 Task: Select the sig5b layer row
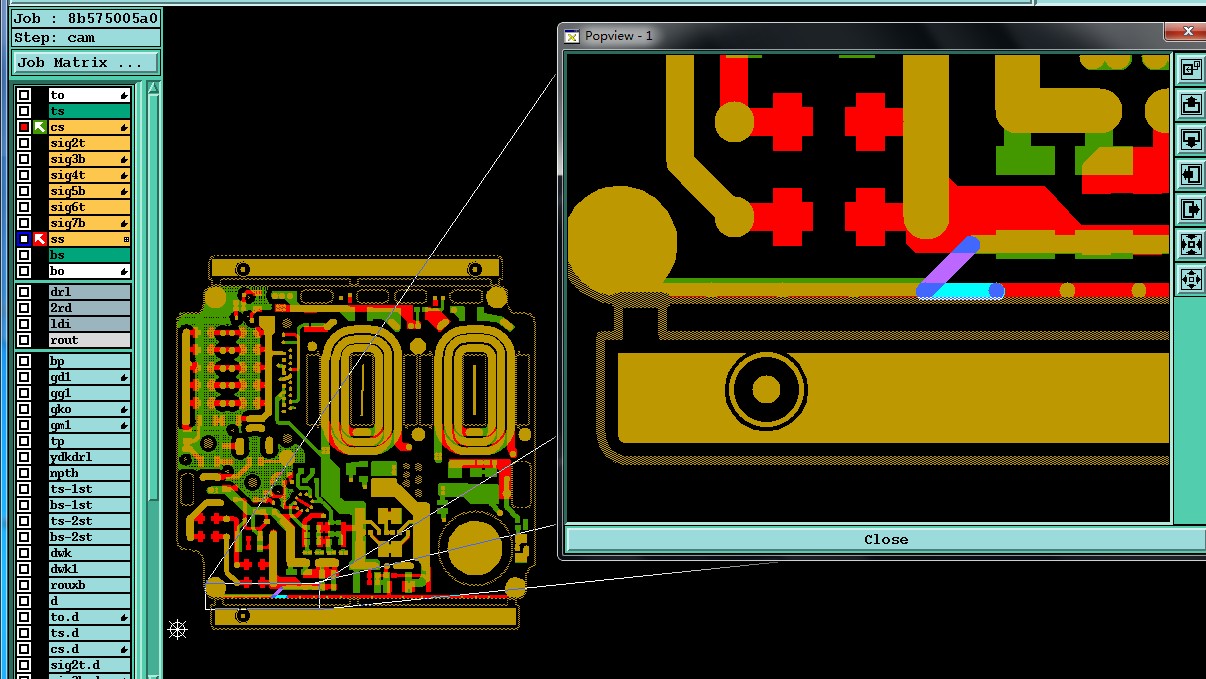pos(89,191)
